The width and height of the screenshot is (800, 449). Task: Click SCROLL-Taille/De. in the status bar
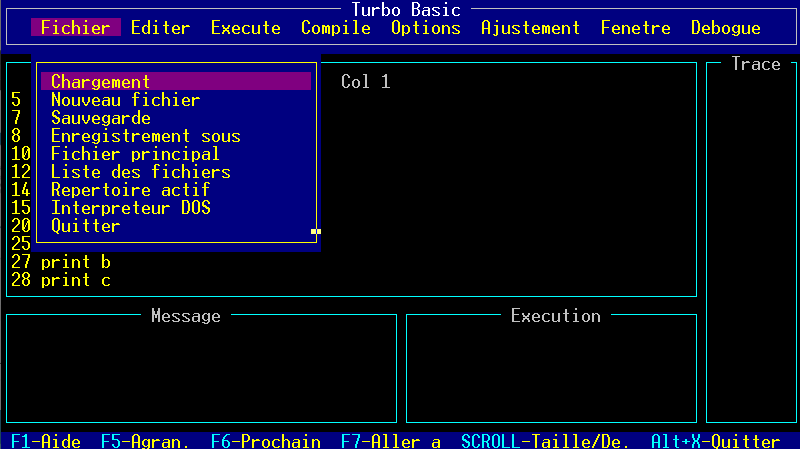(545, 441)
